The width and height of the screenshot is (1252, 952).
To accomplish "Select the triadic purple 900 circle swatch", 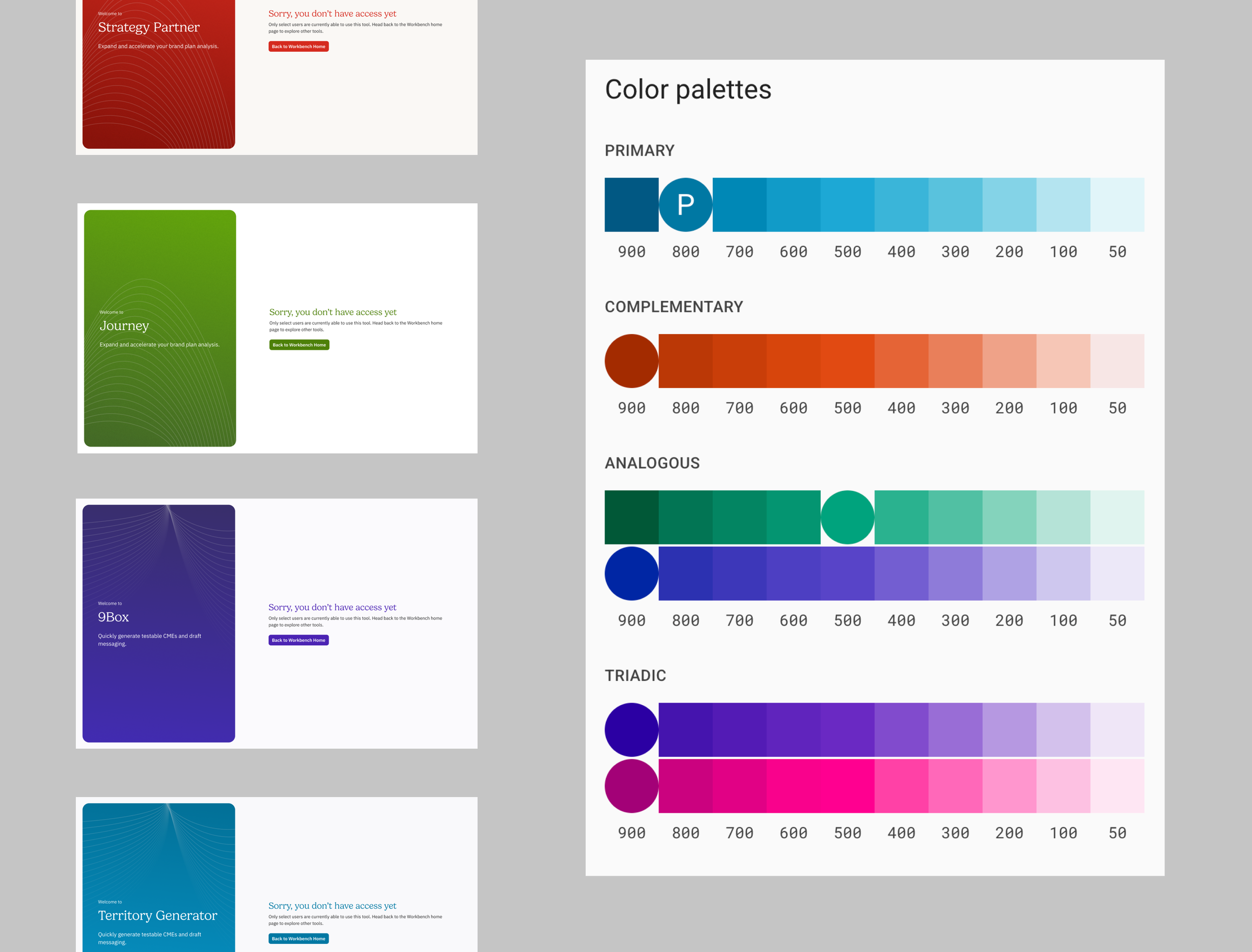I will 631,730.
